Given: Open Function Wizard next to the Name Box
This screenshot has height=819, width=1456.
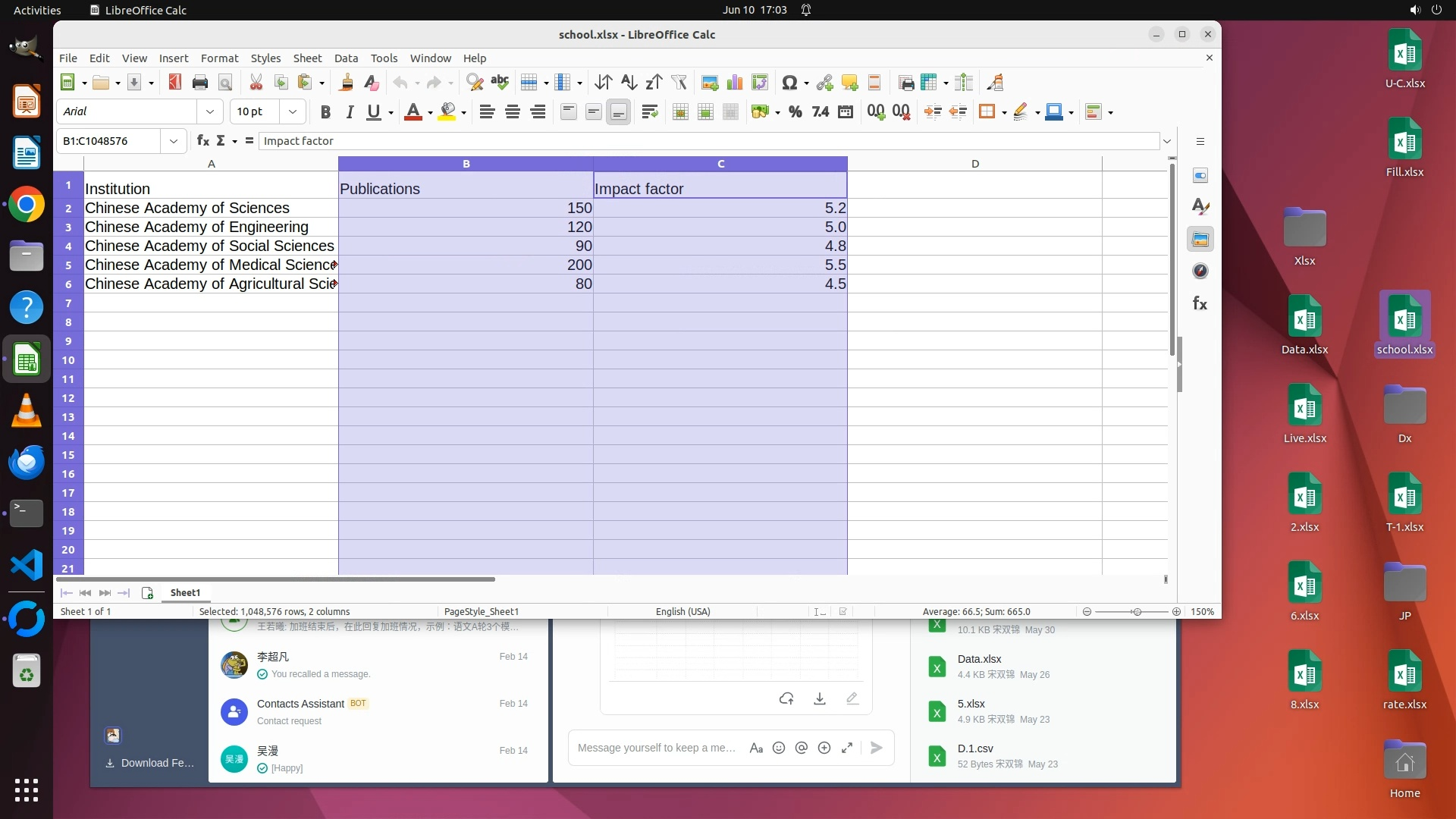Looking at the screenshot, I should 202,141.
